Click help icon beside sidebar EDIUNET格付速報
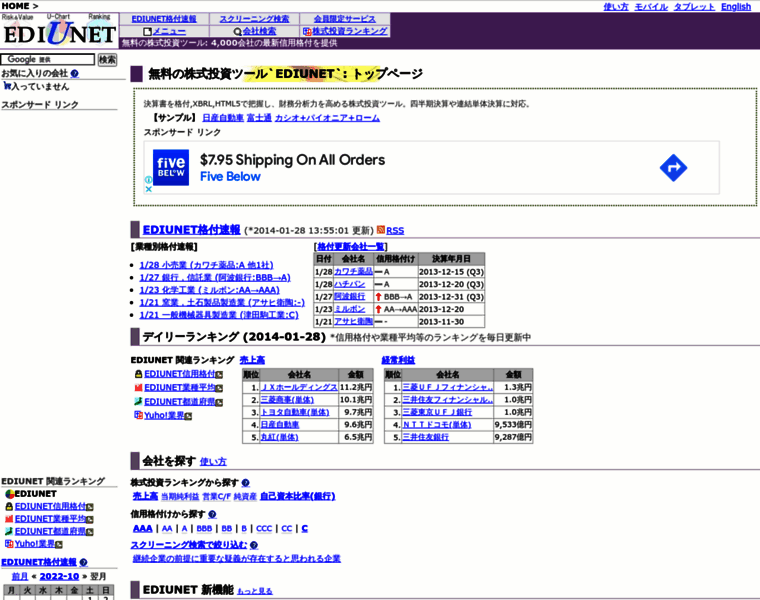Screen dimensions: 760x600 [83, 562]
